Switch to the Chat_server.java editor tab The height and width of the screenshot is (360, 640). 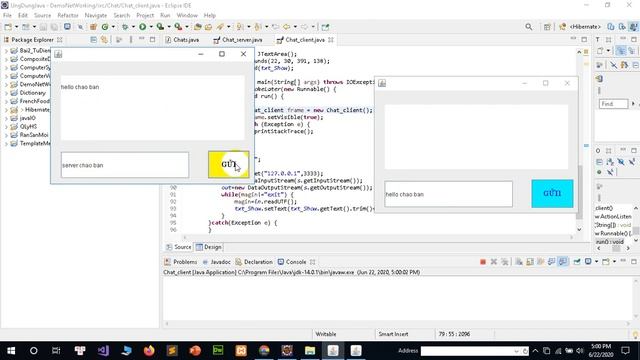click(238, 40)
